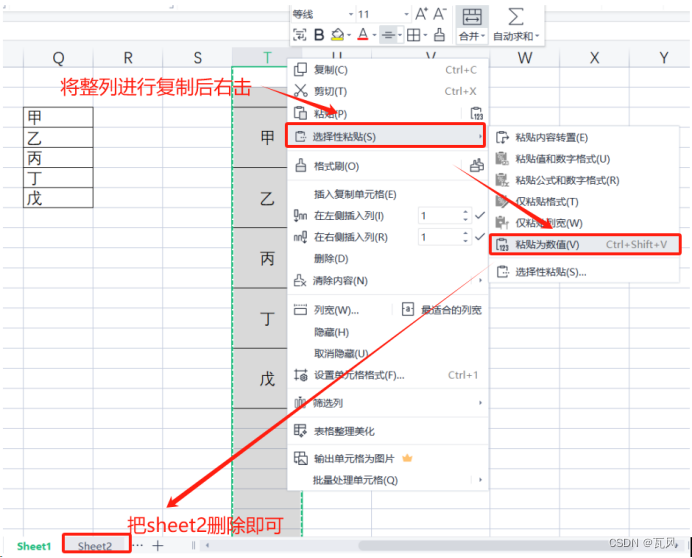Click the format painter brush in mini toolbar
The width and height of the screenshot is (692, 558).
click(439, 35)
